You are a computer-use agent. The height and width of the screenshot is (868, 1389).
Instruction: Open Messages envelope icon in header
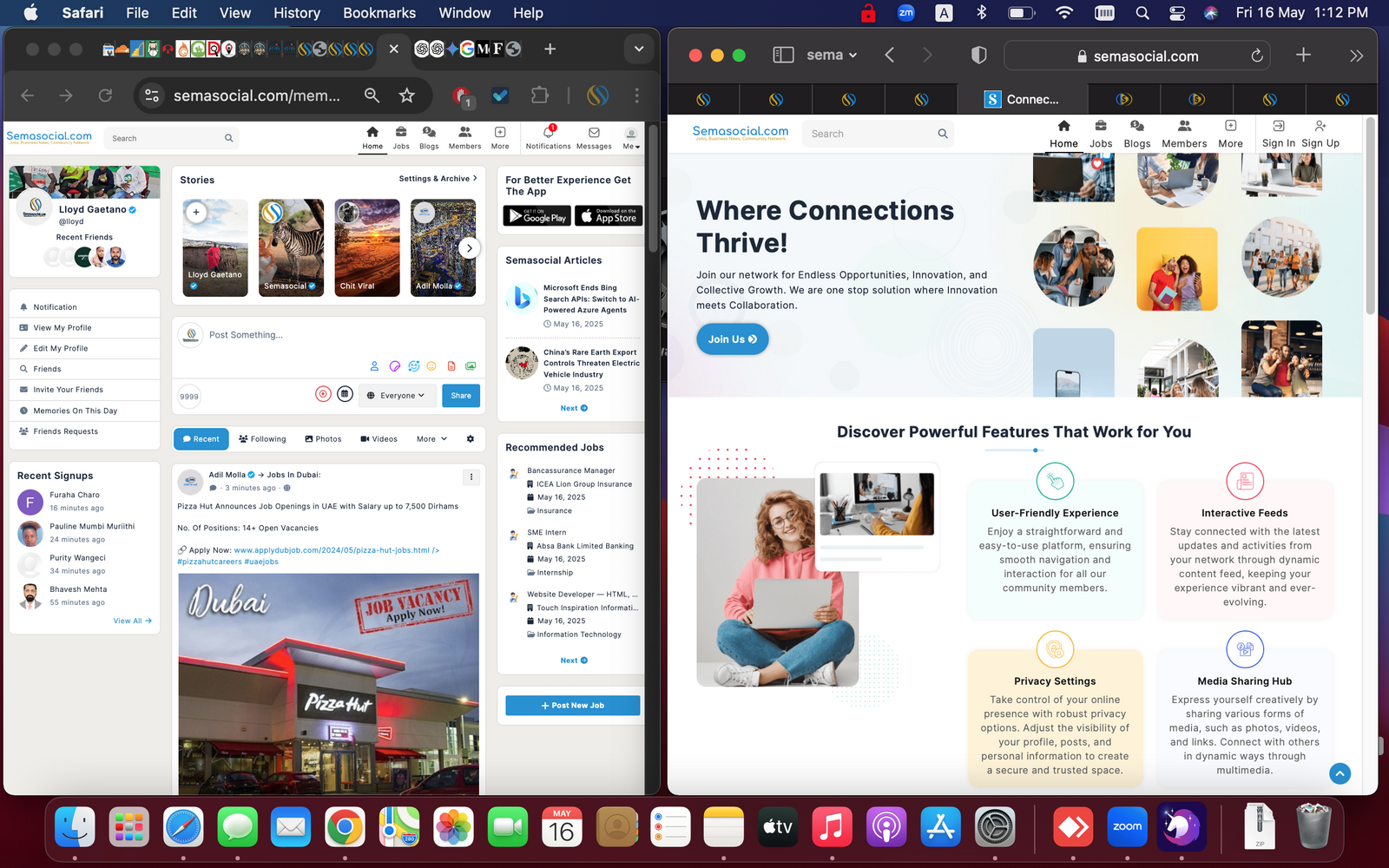(594, 133)
